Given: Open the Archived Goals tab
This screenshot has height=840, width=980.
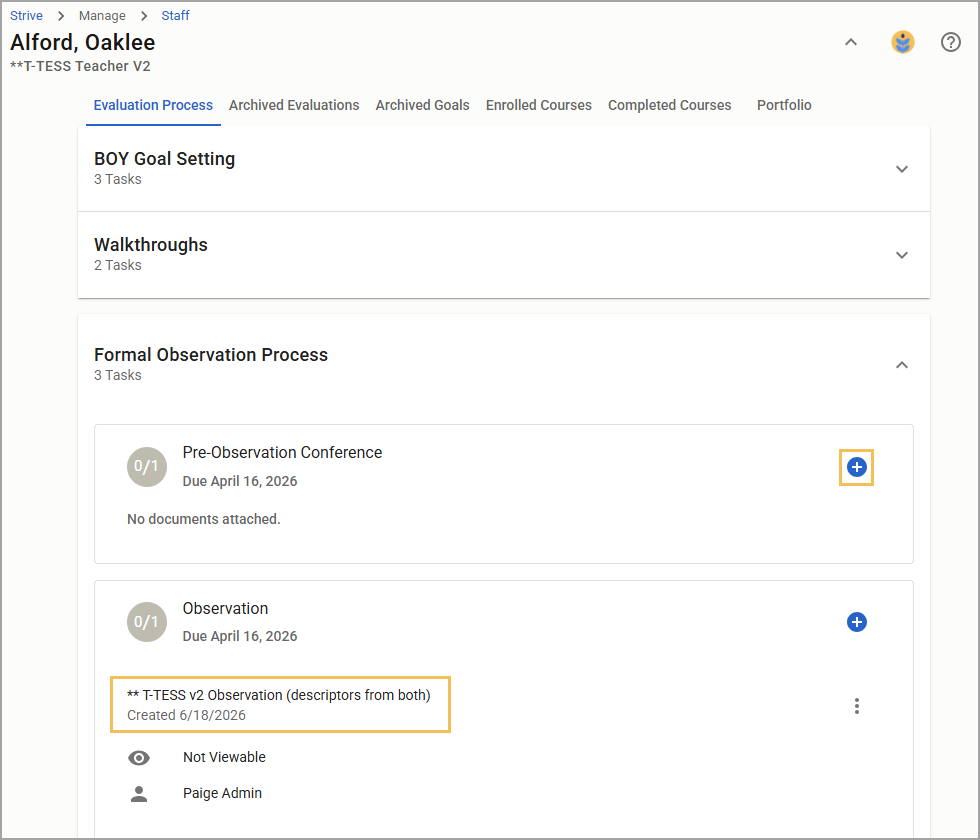Looking at the screenshot, I should click(x=422, y=105).
